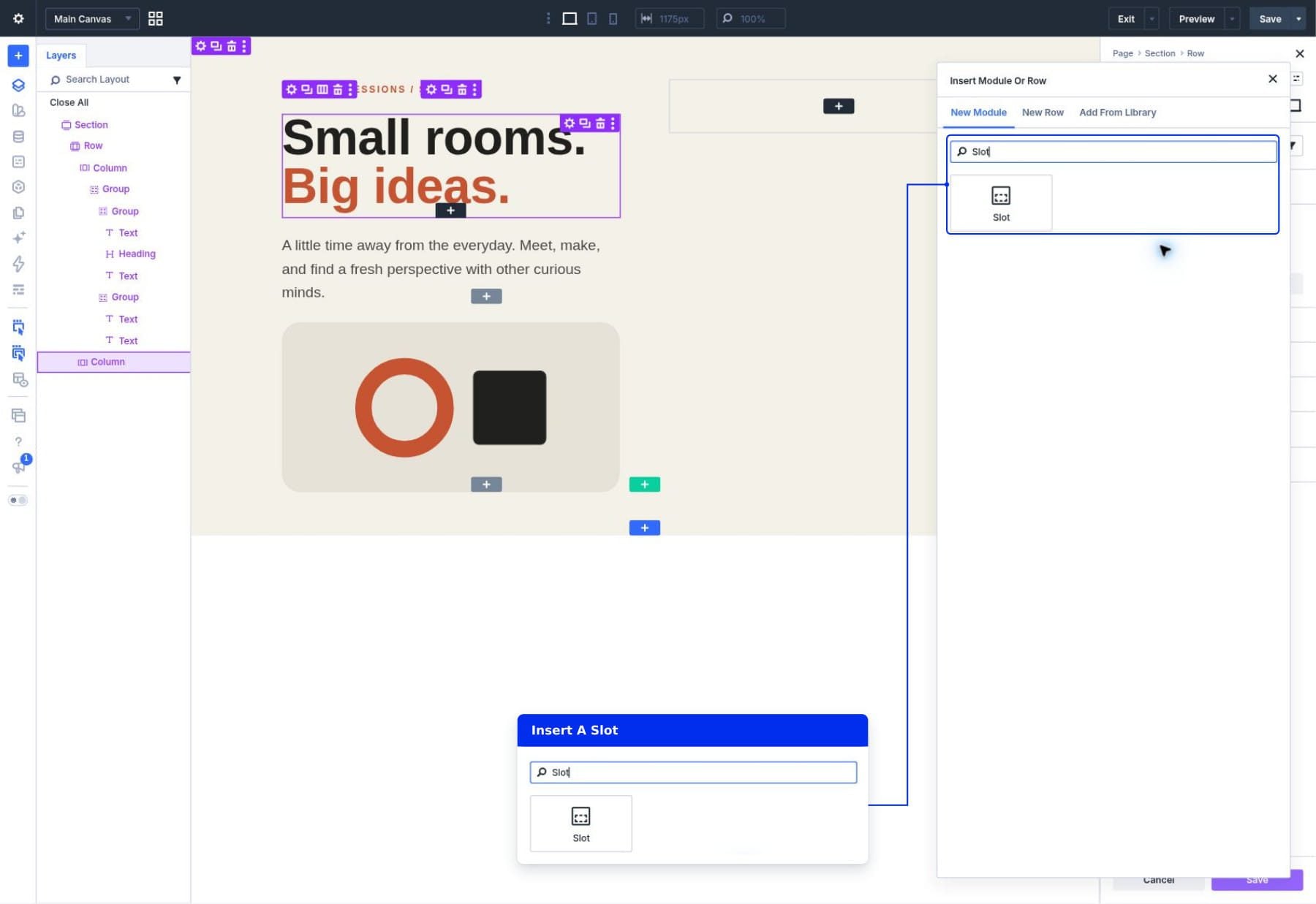Switch to the New Row tab
This screenshot has height=904, width=1316.
[1043, 113]
